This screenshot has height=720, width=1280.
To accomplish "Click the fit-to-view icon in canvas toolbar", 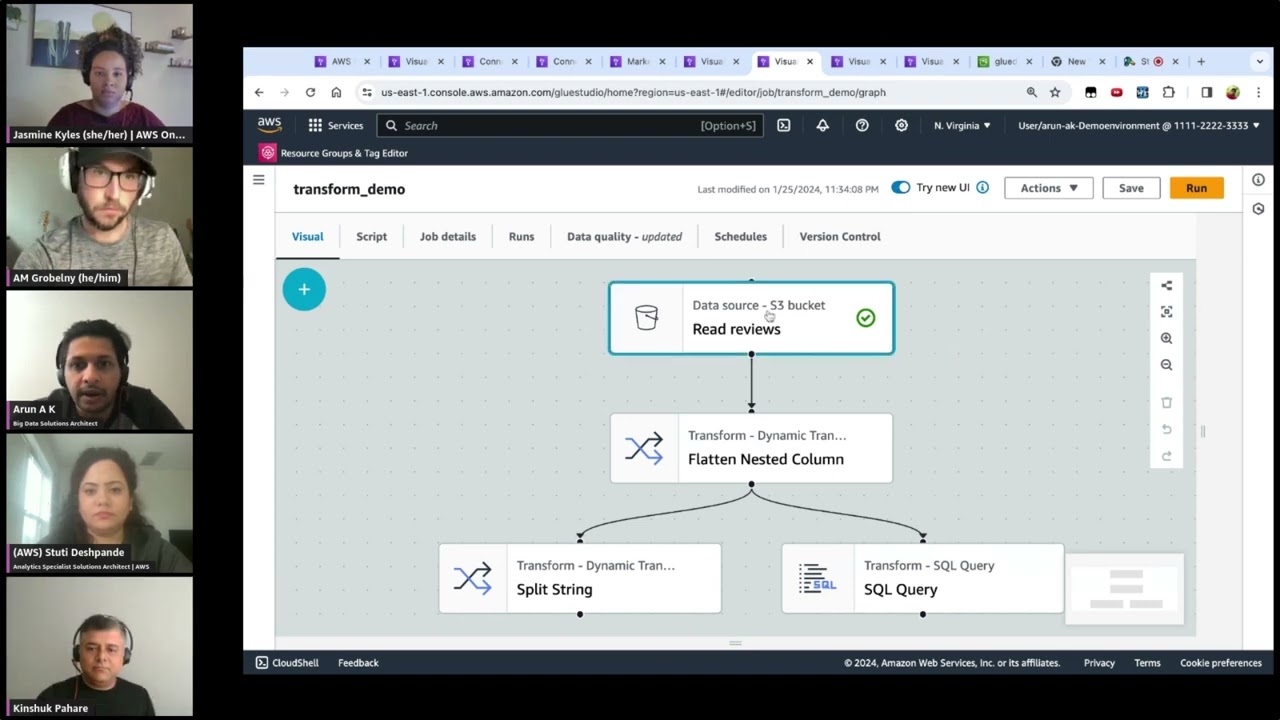I will [x=1166, y=312].
